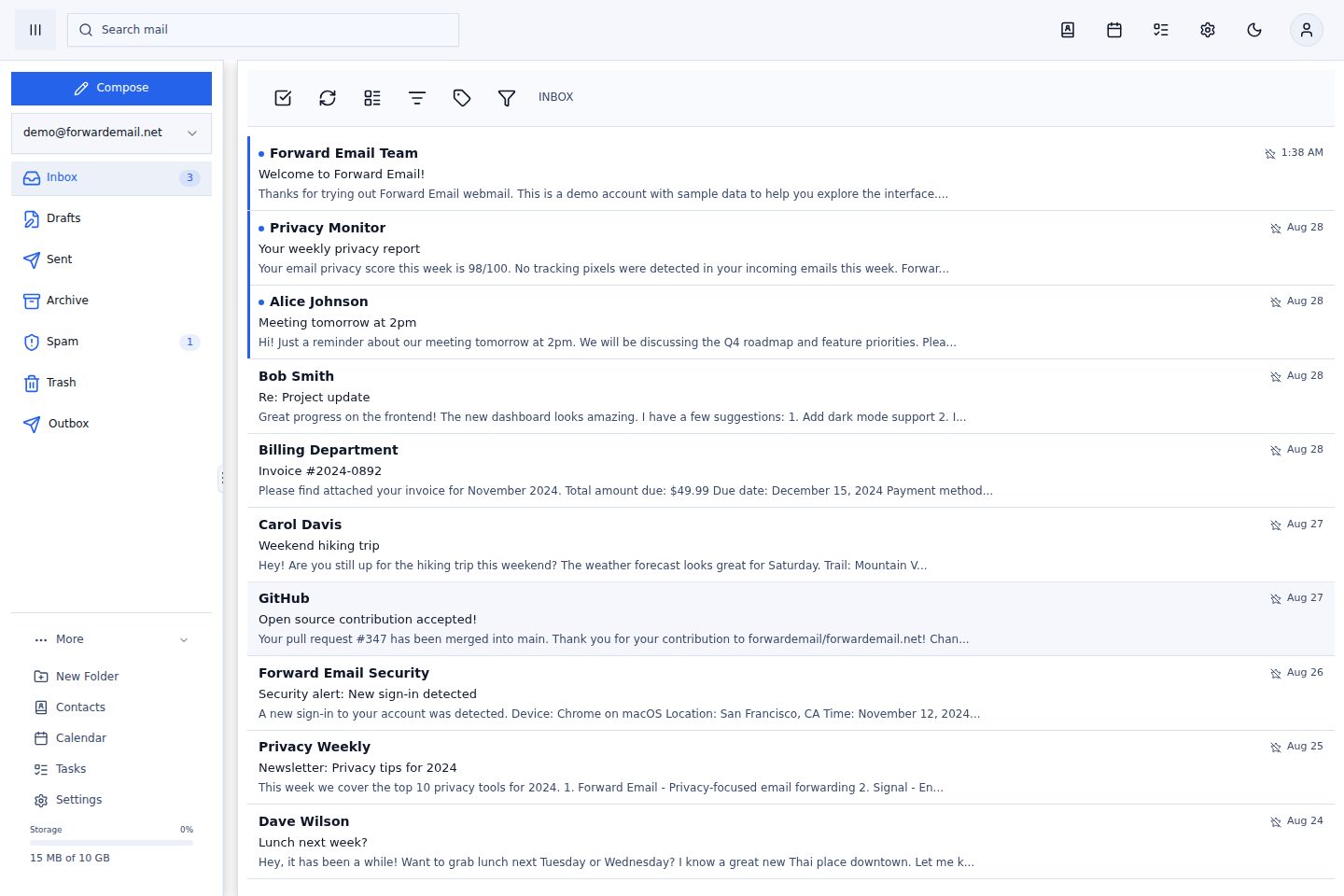This screenshot has height=896, width=1344.
Task: Click the Inbox unread count badge 3
Action: [189, 178]
